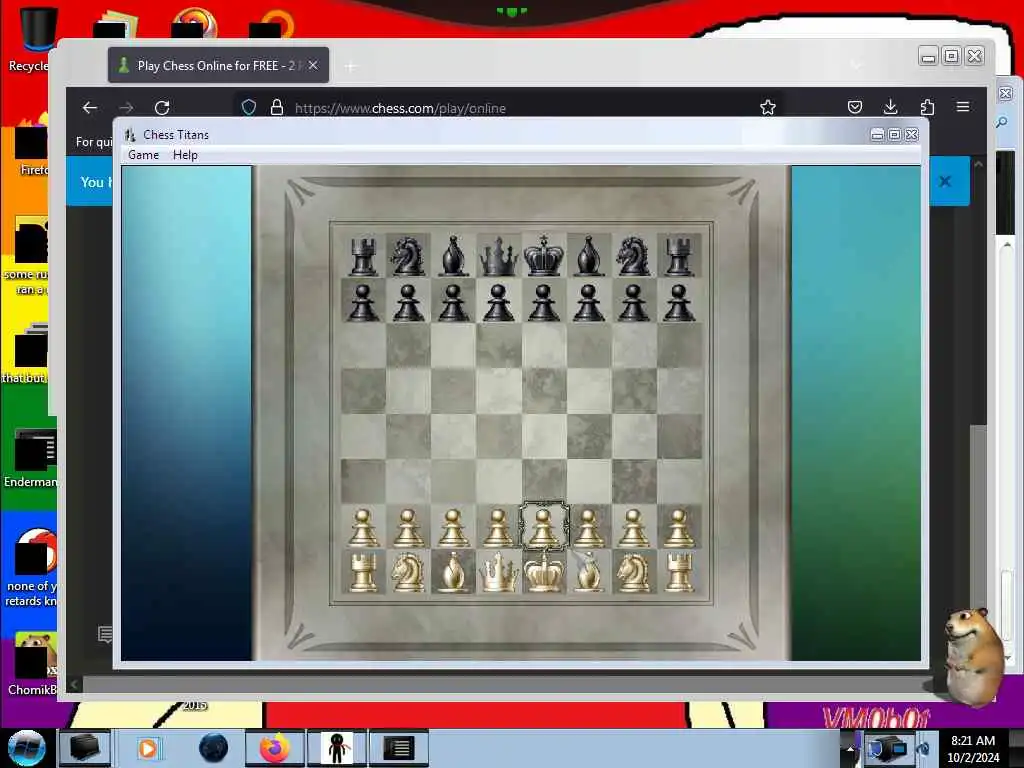
Task: Select the white king piece
Action: [543, 571]
